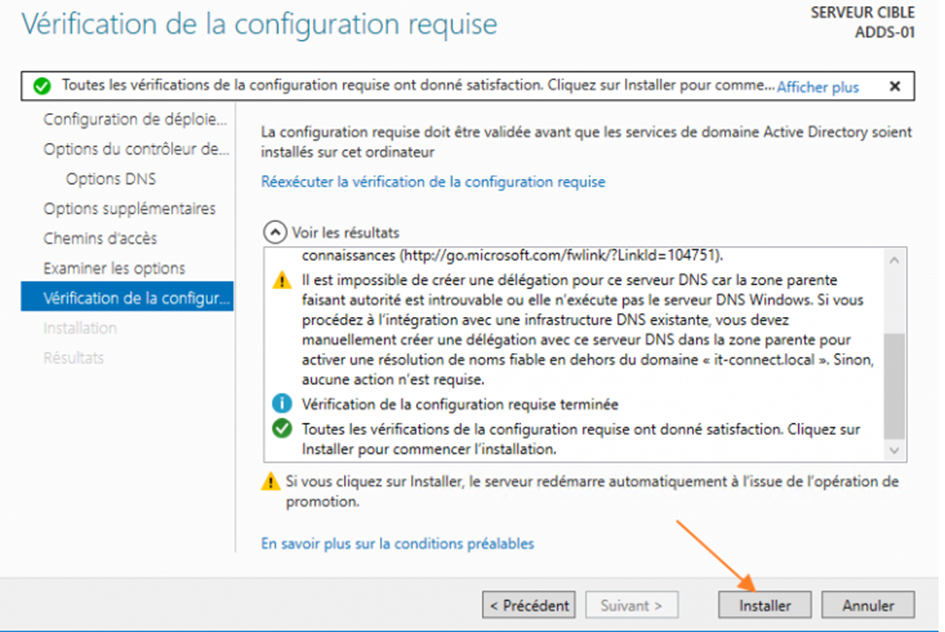The image size is (945, 632).
Task: Click the Installer button
Action: (765, 605)
